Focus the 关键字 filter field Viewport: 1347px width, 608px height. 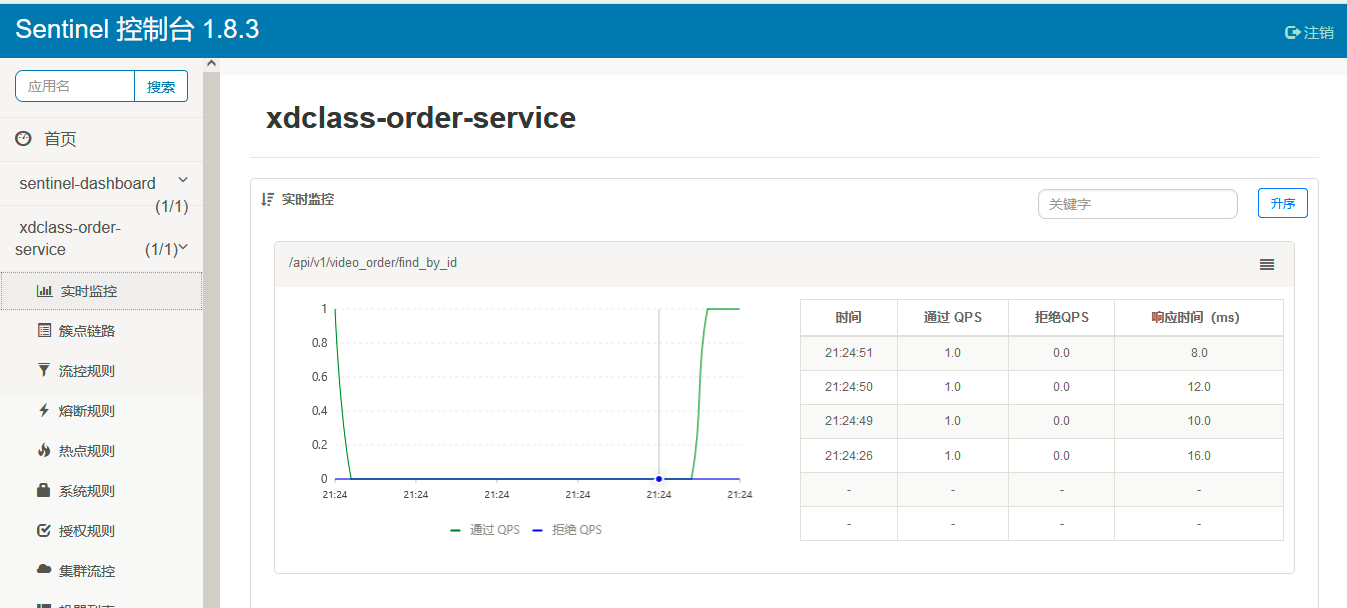click(1138, 204)
